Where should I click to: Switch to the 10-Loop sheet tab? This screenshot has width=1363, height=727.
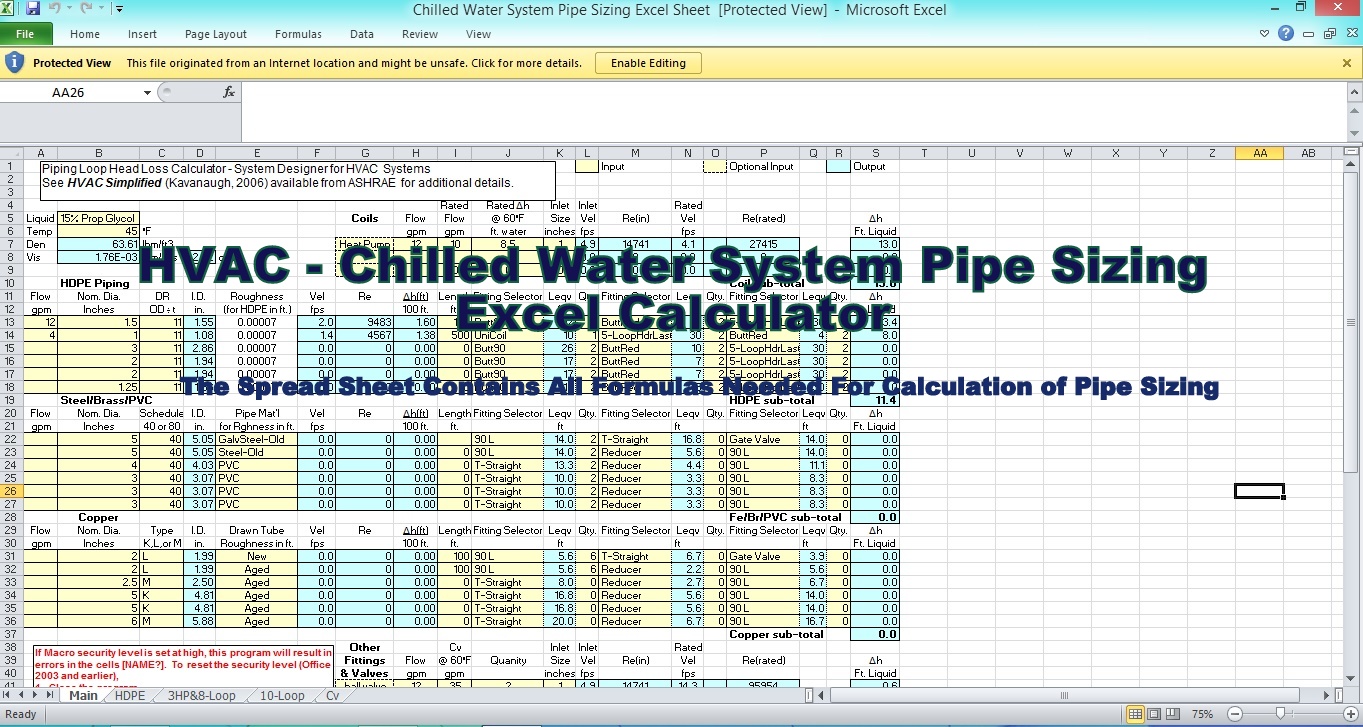point(282,696)
